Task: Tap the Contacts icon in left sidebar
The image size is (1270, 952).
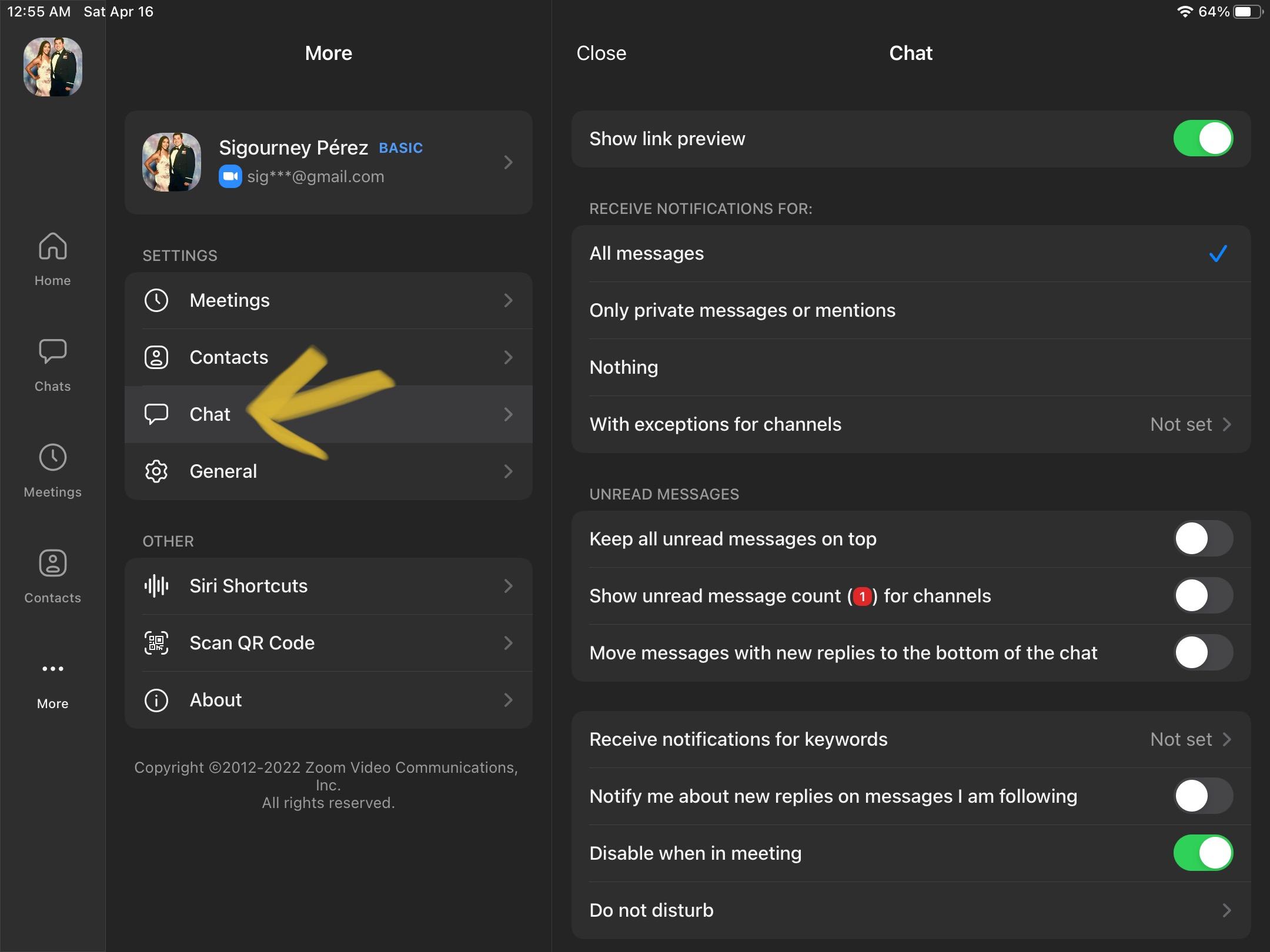Action: coord(52,564)
